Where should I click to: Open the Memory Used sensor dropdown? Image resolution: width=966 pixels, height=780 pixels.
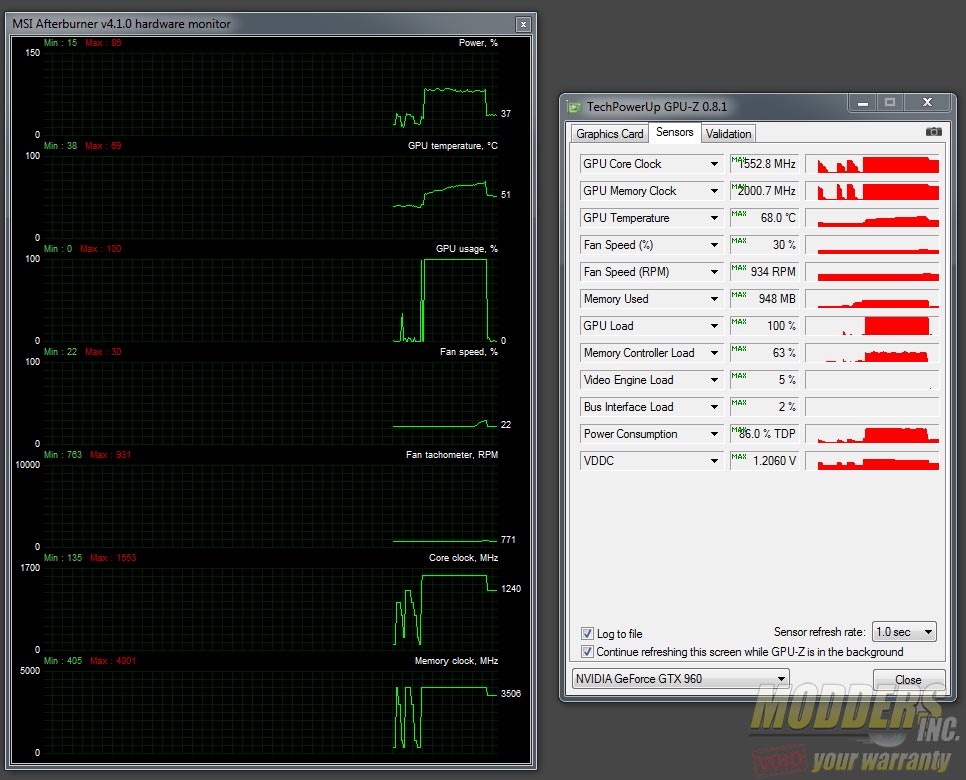(713, 299)
